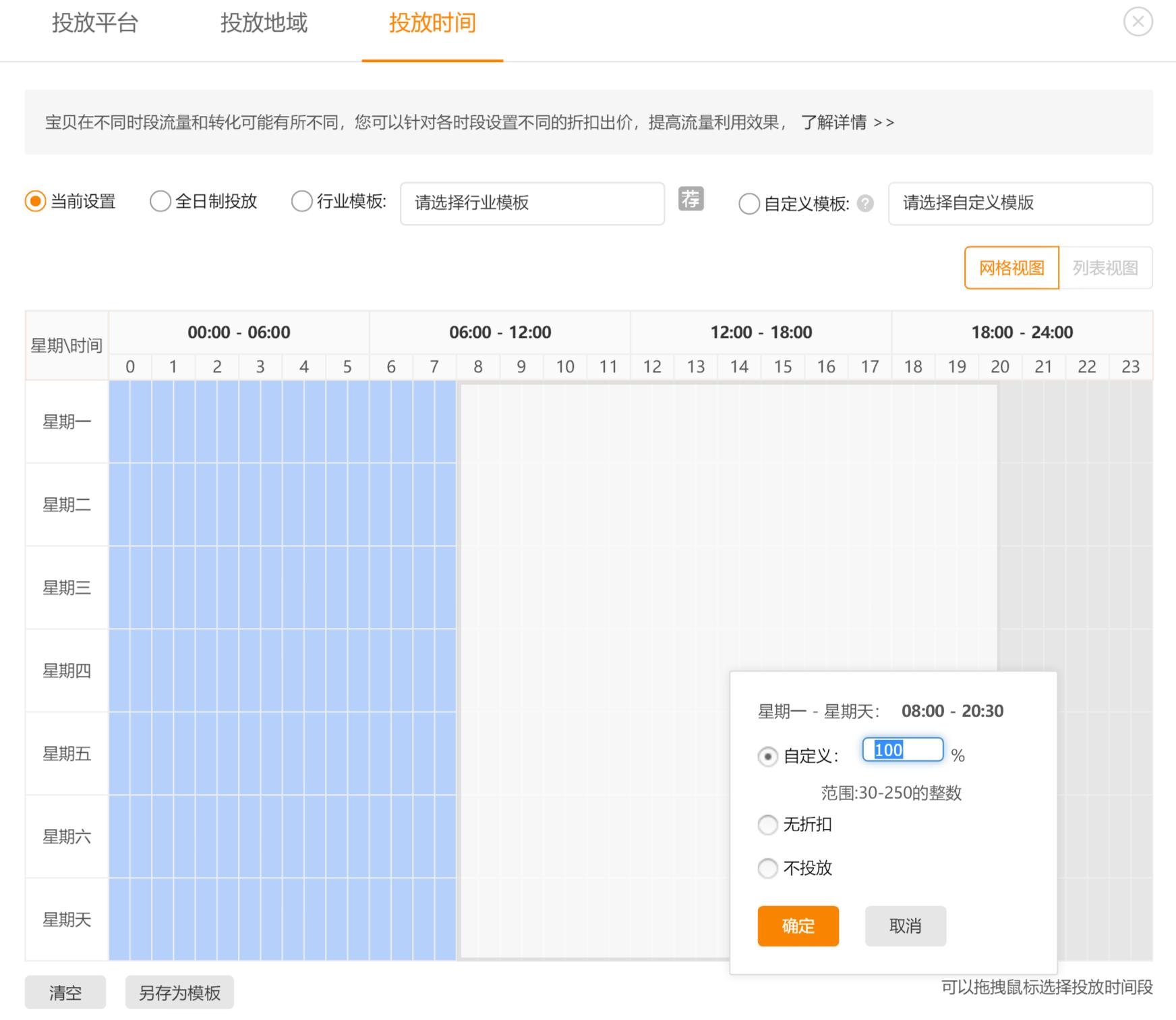Viewport: 1176px width, 1020px height.
Task: Select the 行业模板 radio option
Action: click(301, 201)
